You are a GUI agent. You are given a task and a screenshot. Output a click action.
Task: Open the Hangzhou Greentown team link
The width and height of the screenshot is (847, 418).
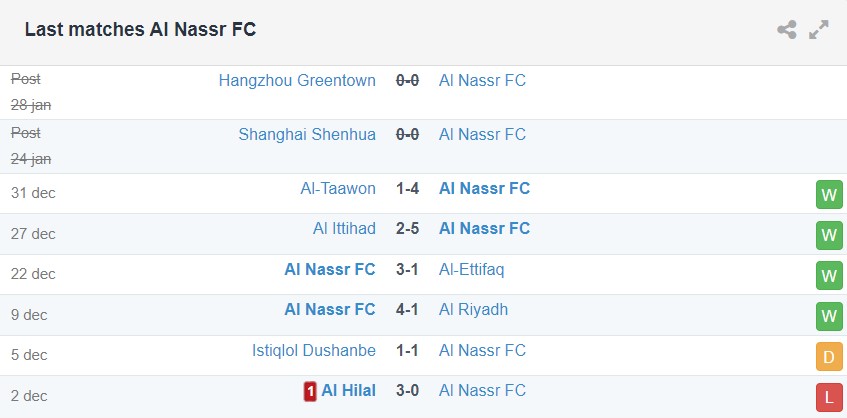coord(297,81)
